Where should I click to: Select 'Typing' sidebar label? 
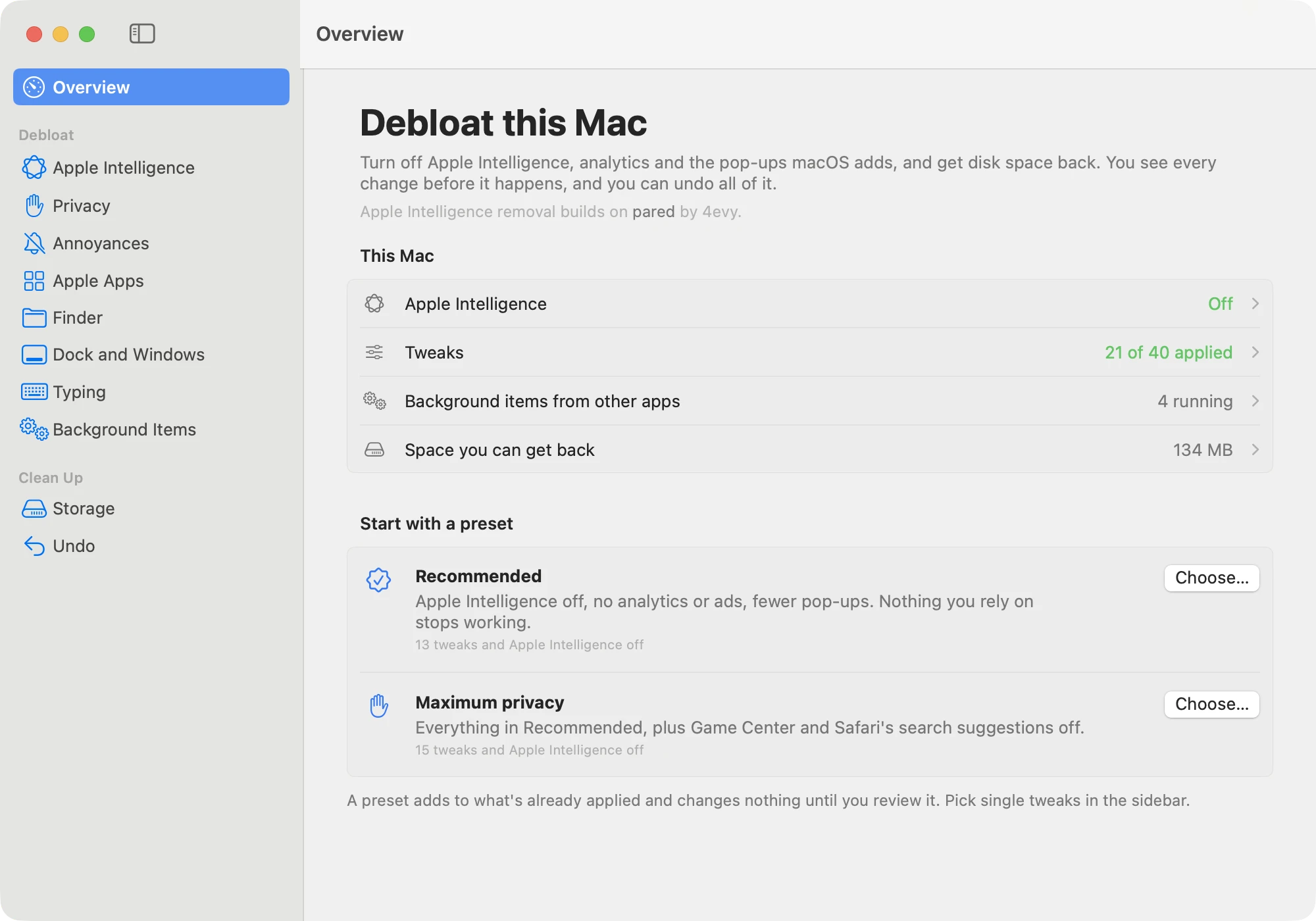point(79,392)
